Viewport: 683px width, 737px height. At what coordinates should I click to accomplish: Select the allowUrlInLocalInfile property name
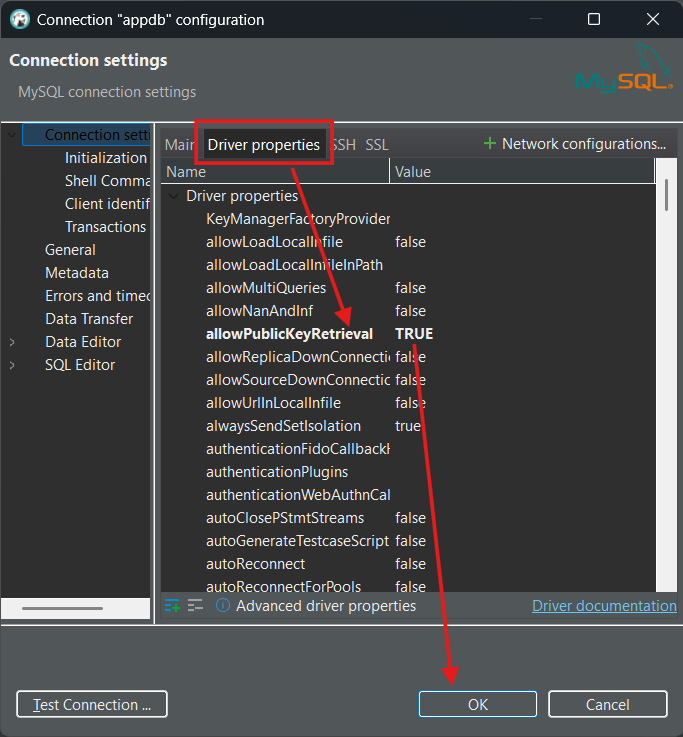click(273, 403)
